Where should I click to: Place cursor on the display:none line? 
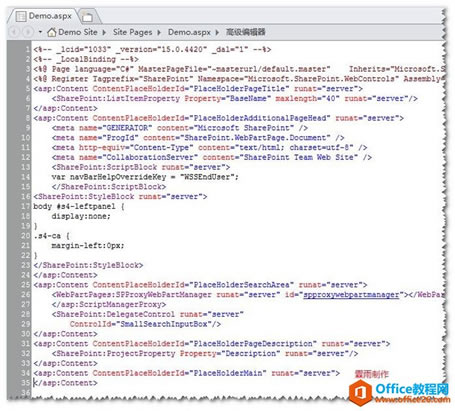tap(81, 216)
